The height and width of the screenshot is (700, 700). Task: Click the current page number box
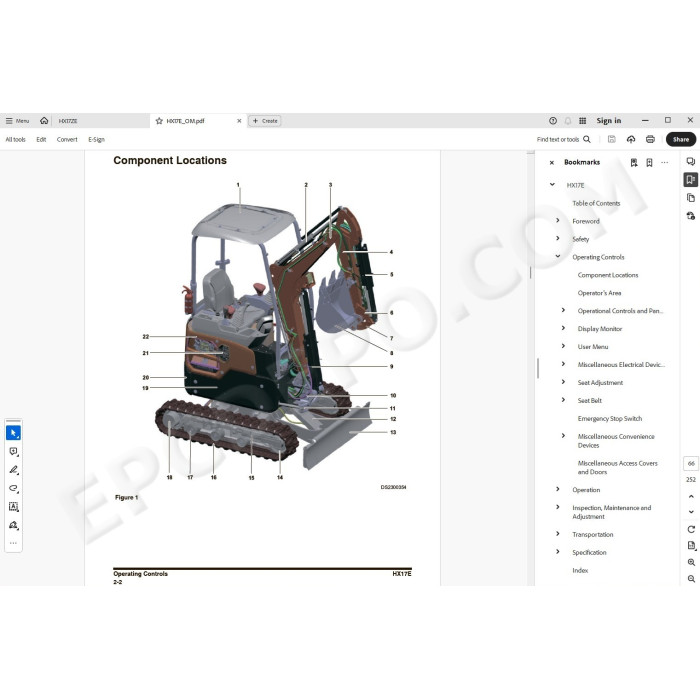click(691, 463)
